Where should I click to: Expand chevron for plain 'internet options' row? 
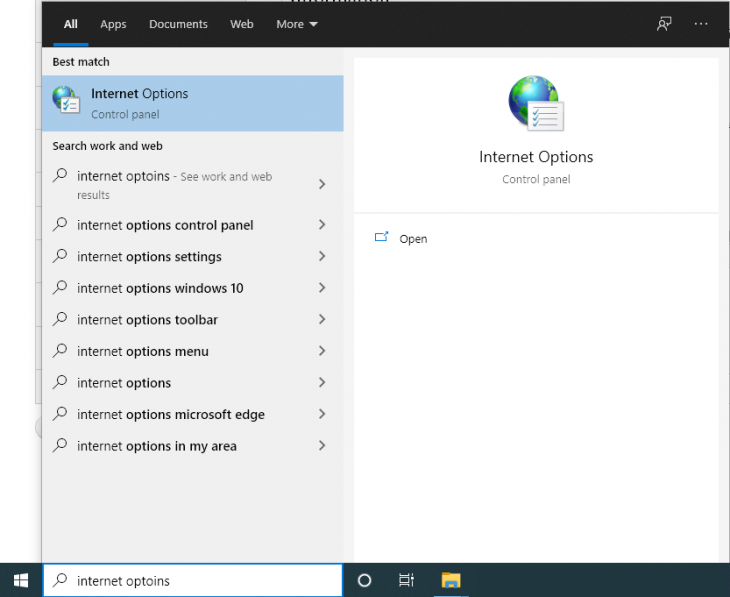click(x=322, y=383)
